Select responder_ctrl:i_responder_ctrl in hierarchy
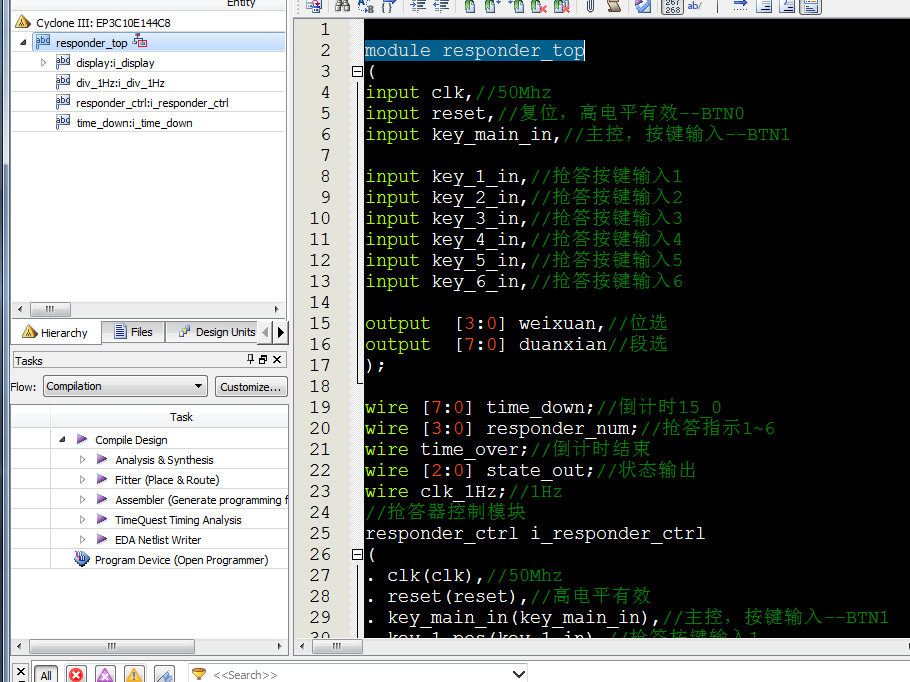This screenshot has height=682, width=910. click(152, 103)
